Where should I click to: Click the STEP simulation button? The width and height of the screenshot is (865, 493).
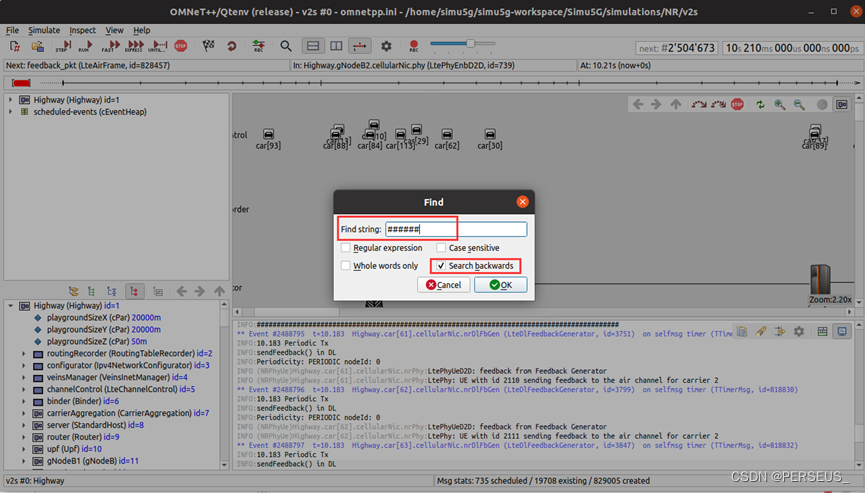(x=63, y=46)
